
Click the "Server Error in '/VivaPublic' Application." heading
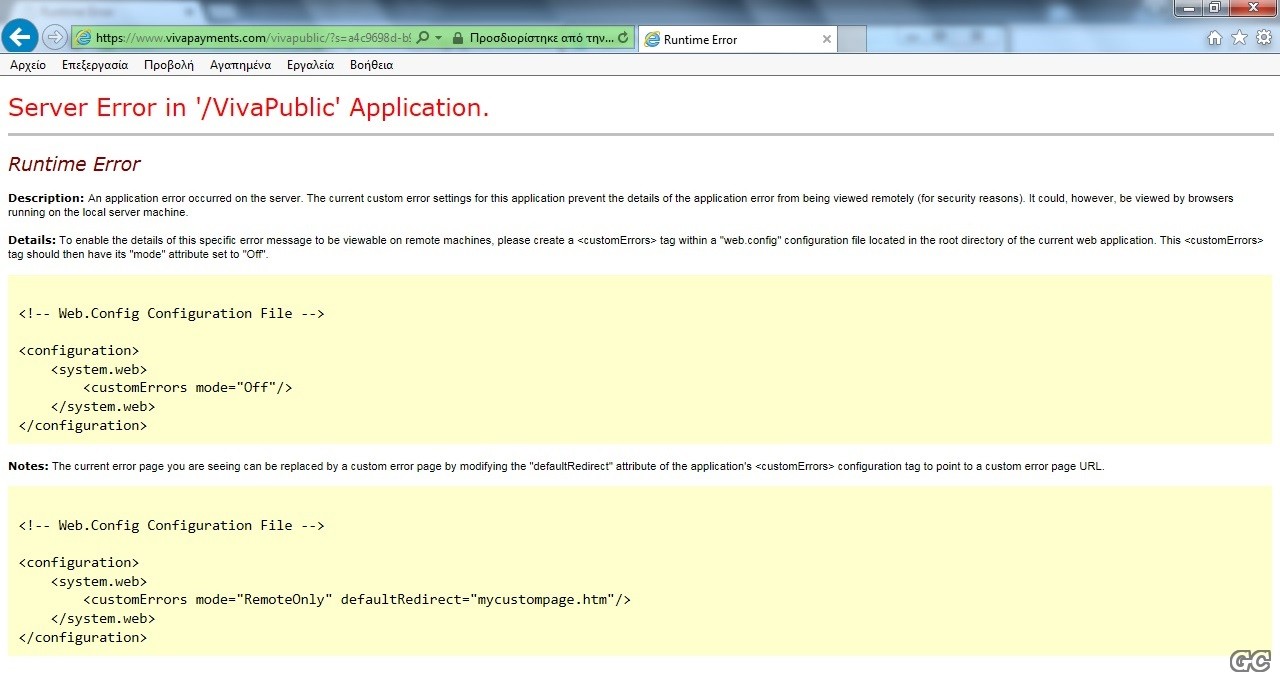point(249,108)
